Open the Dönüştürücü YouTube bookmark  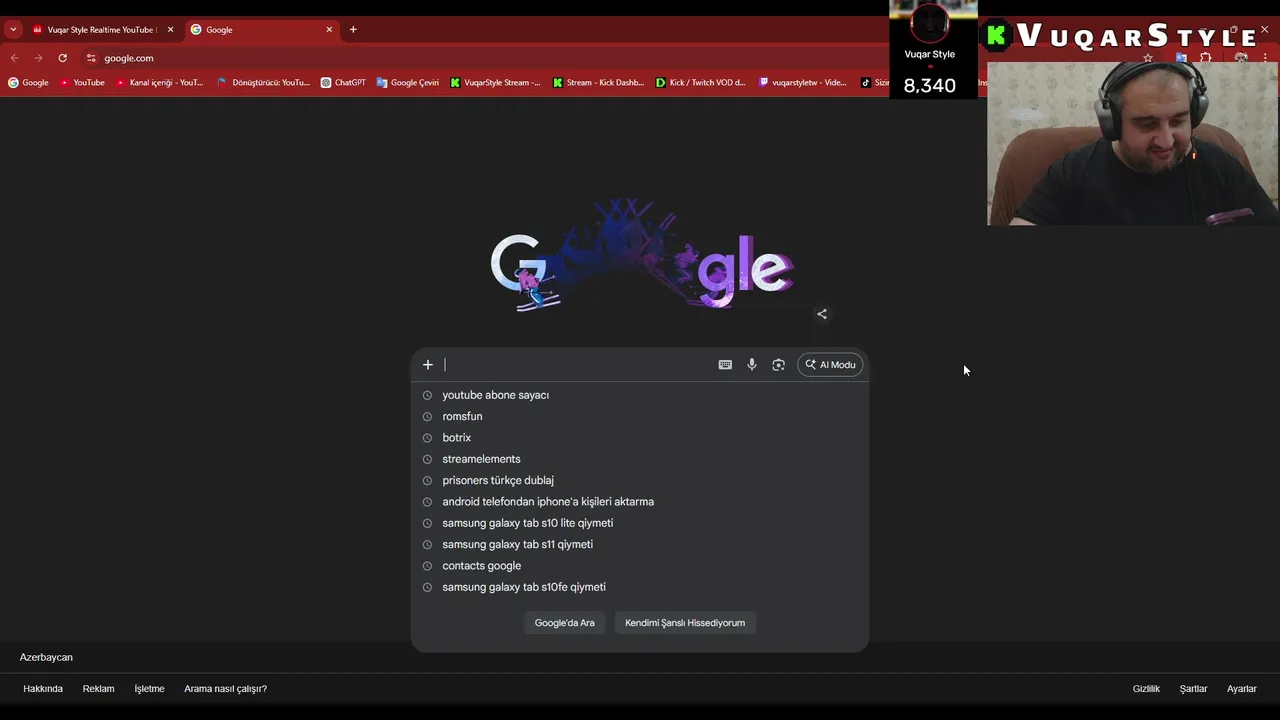264,83
